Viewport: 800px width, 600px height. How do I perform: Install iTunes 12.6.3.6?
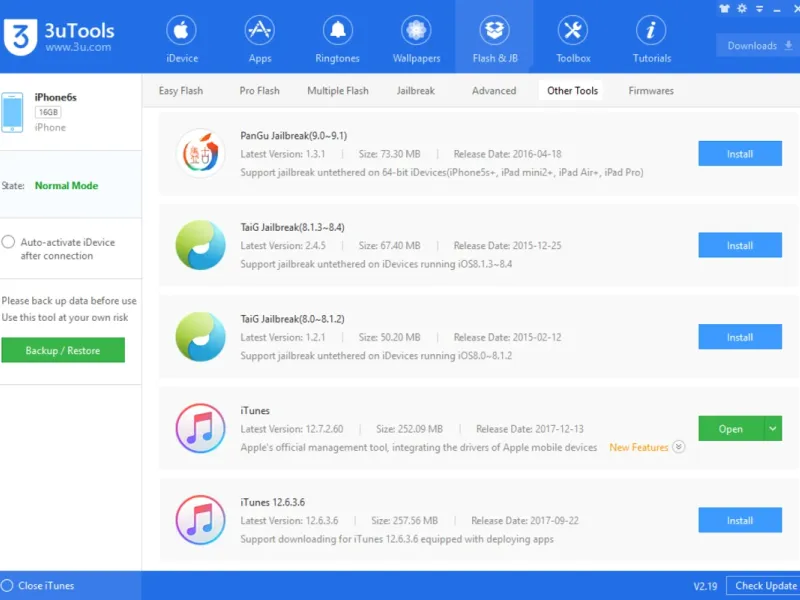[x=740, y=520]
